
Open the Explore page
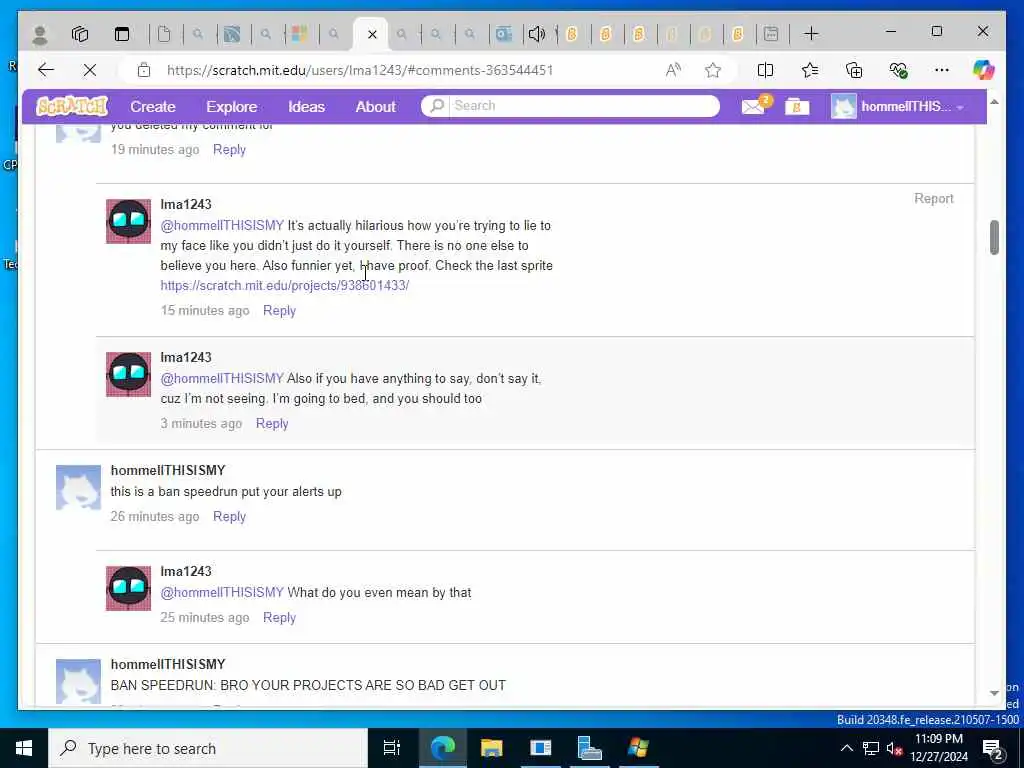[232, 106]
